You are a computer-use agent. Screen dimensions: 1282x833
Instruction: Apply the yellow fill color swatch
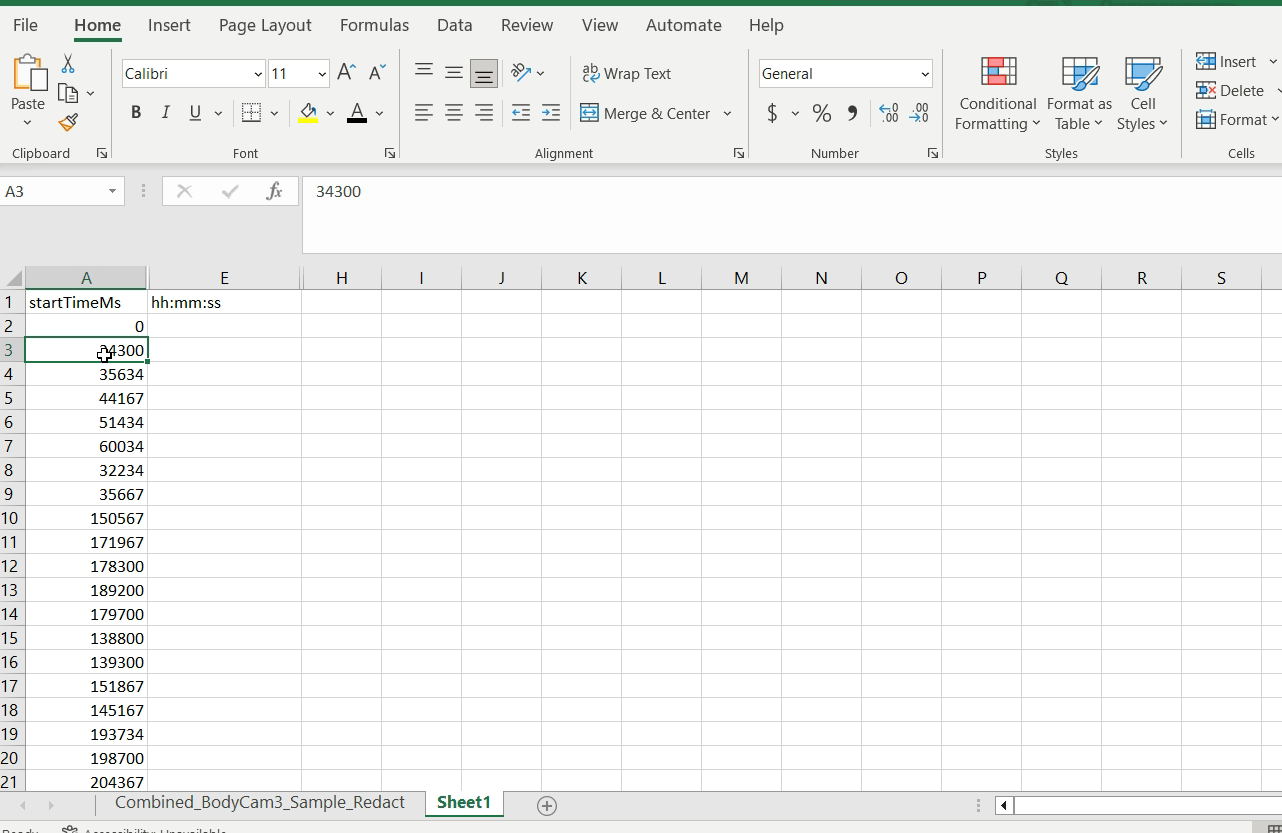pos(308,113)
